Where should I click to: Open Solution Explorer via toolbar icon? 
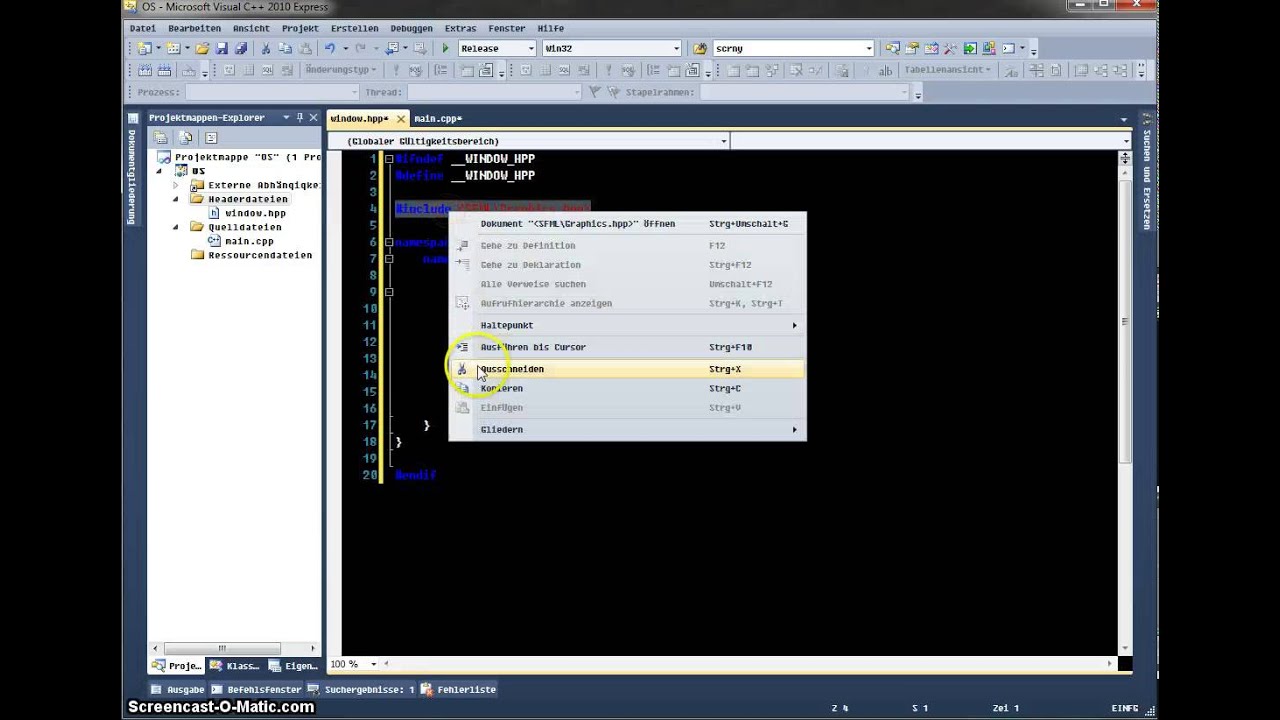point(893,48)
